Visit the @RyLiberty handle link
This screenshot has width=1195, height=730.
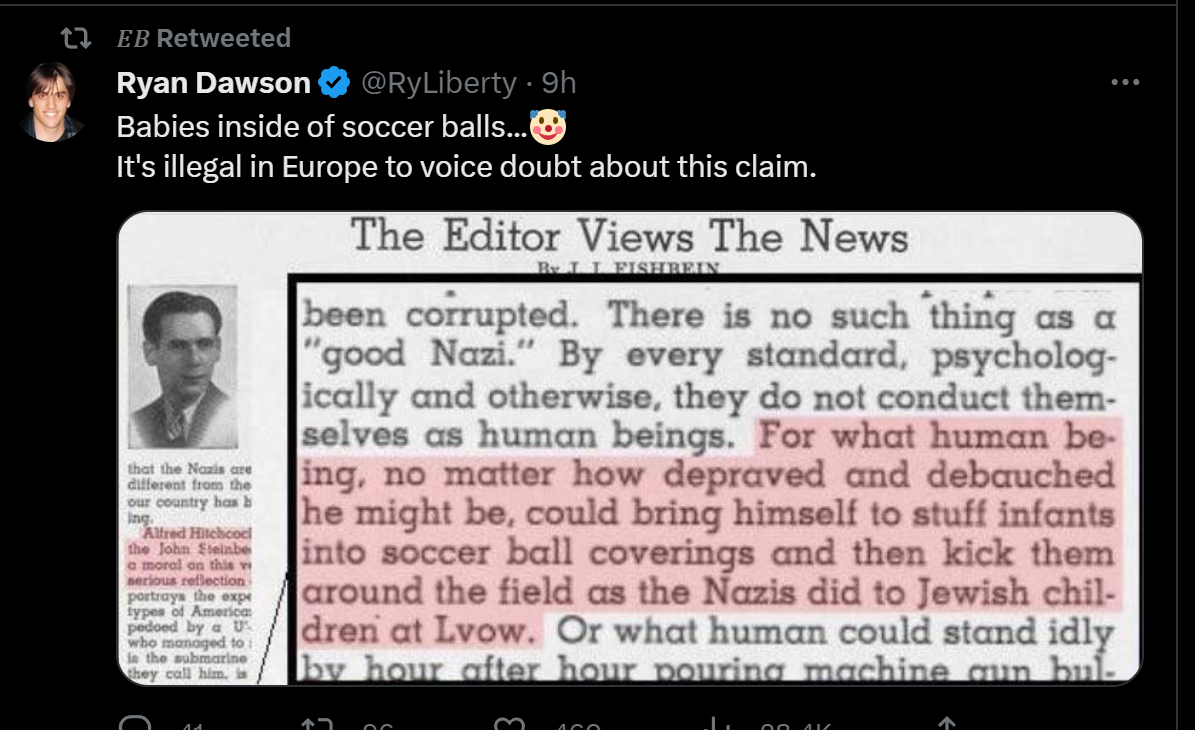point(439,82)
